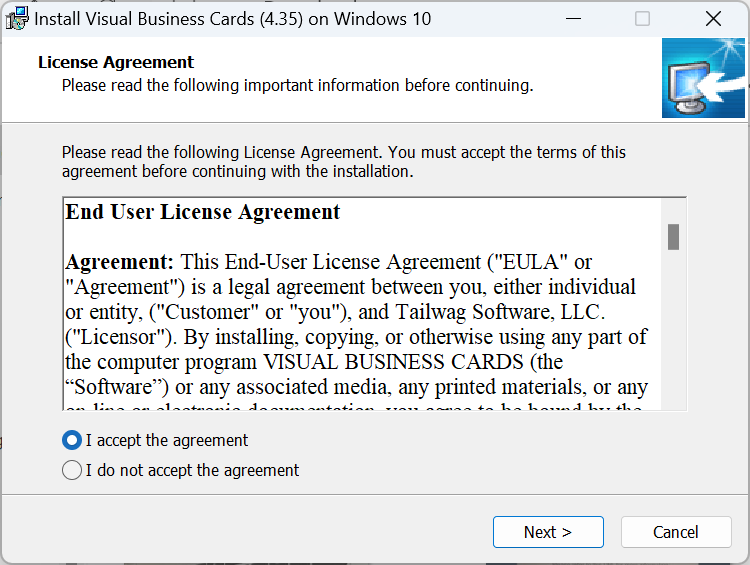Click the "End User License Agreement" heading
Image resolution: width=750 pixels, height=565 pixels.
pos(203,212)
